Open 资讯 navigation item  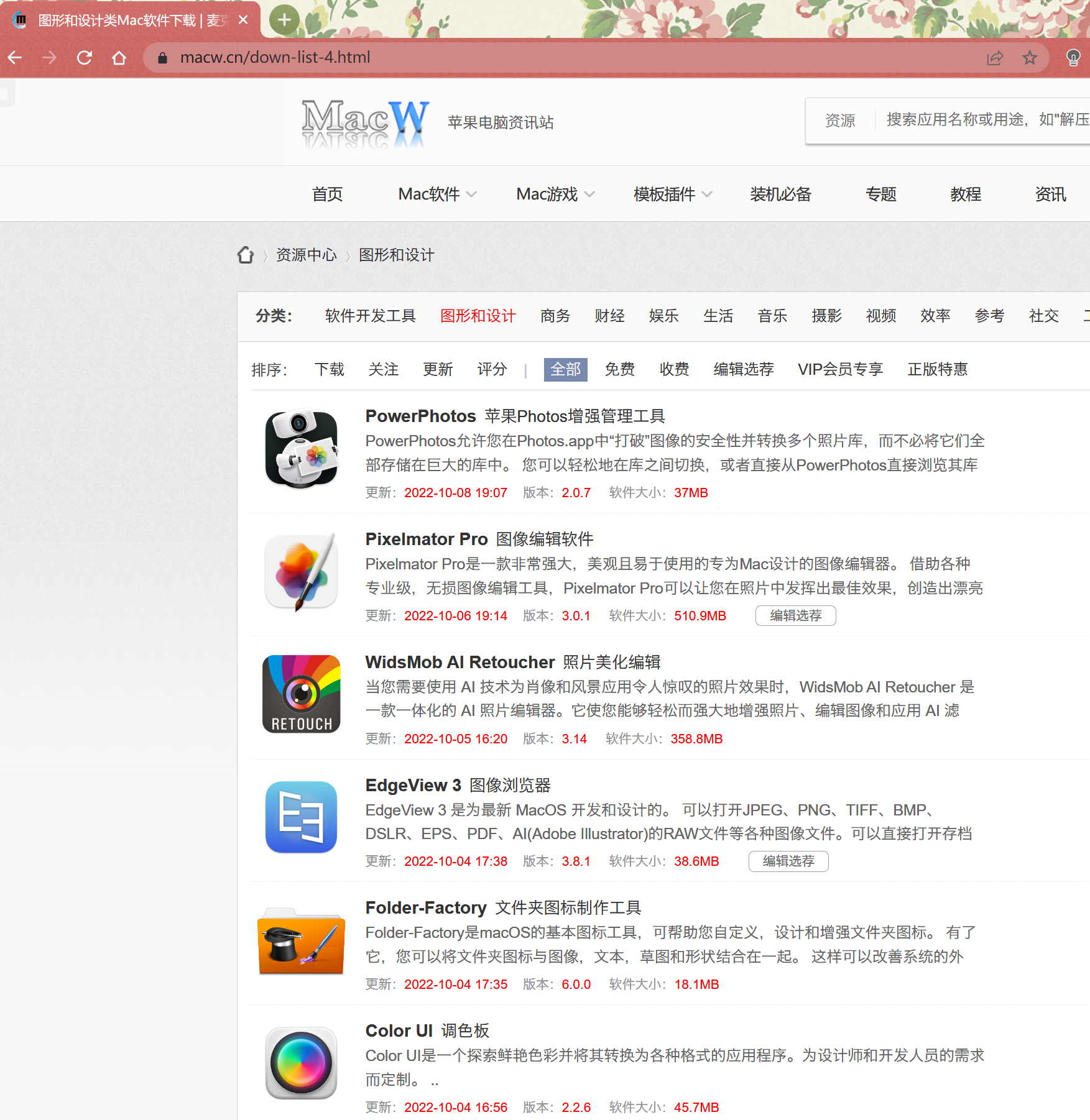point(1051,195)
